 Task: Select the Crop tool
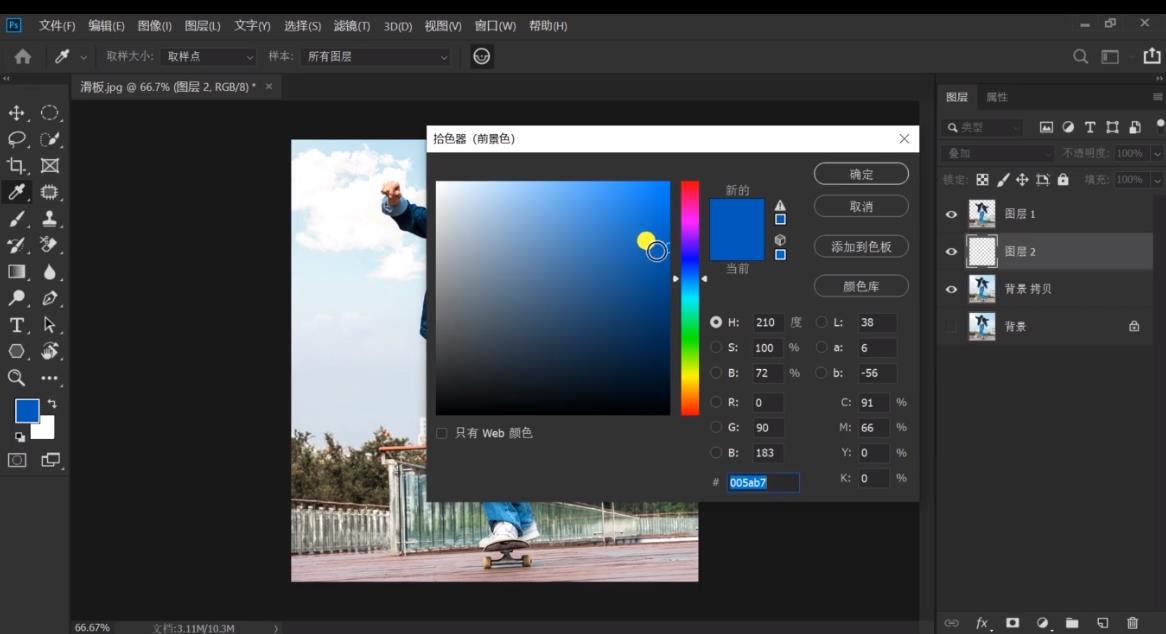tap(17, 166)
